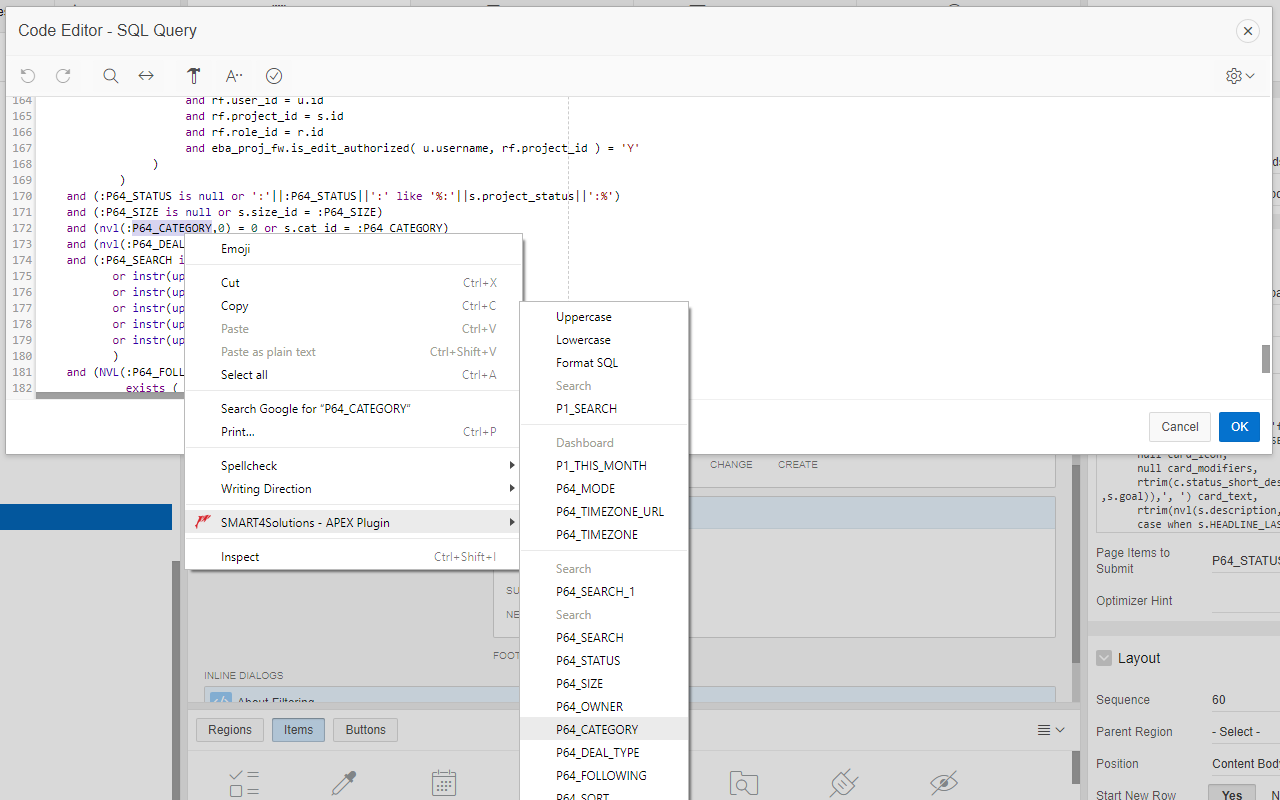Switch to Buttons gallery tab
The image size is (1280, 800).
pos(365,730)
